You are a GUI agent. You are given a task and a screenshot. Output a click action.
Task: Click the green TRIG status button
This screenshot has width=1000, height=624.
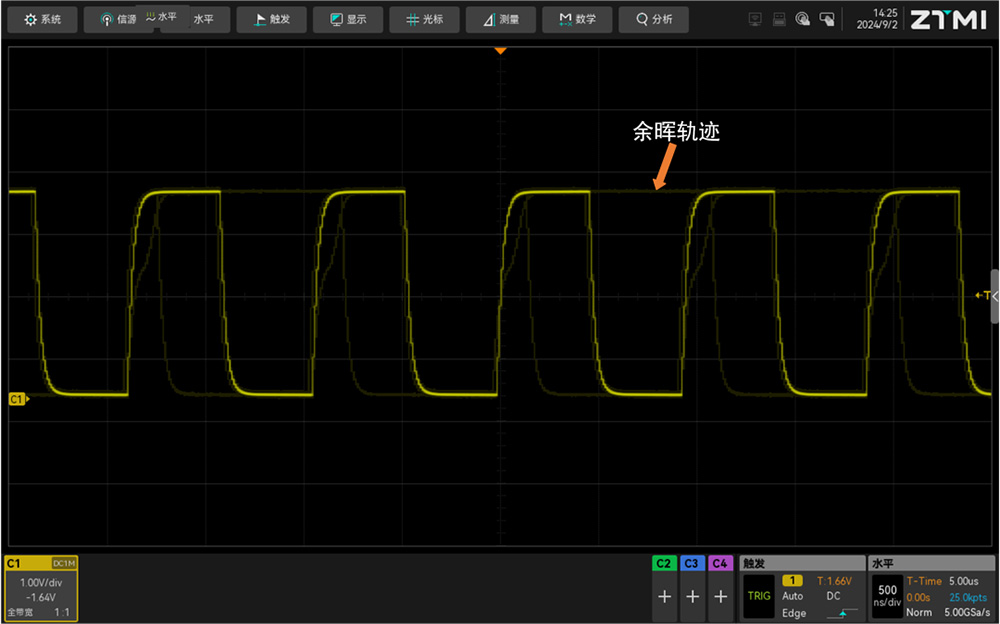point(759,596)
